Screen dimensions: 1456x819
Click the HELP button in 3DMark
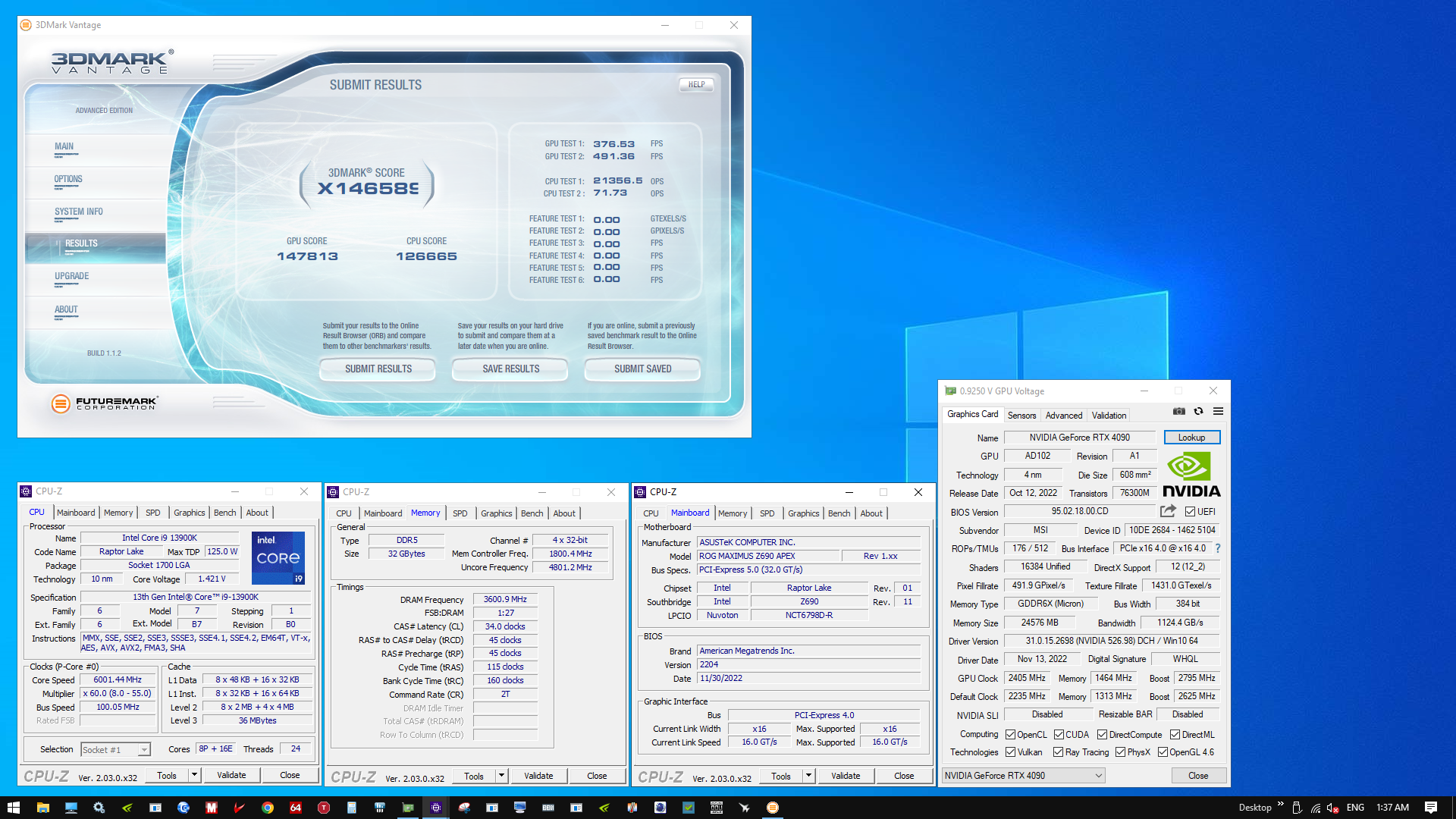(x=696, y=84)
